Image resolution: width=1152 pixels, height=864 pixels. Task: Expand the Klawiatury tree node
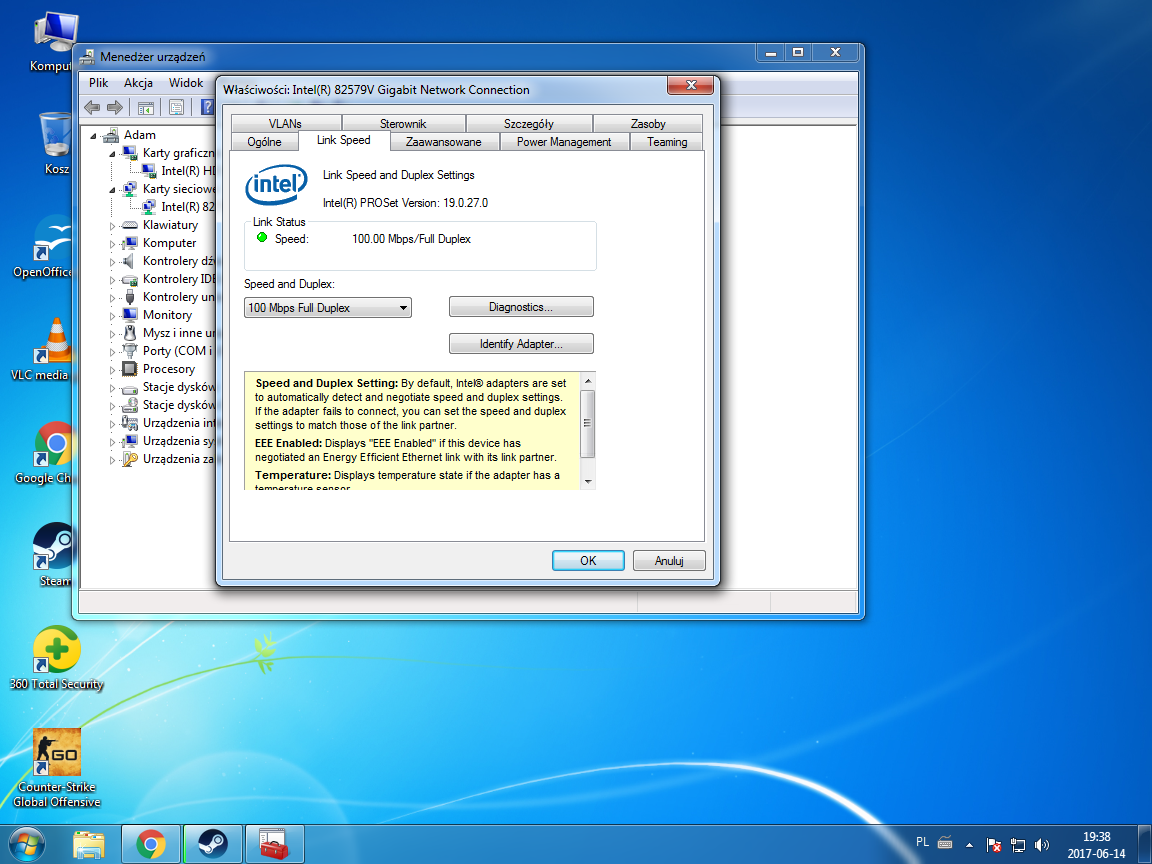[x=112, y=226]
